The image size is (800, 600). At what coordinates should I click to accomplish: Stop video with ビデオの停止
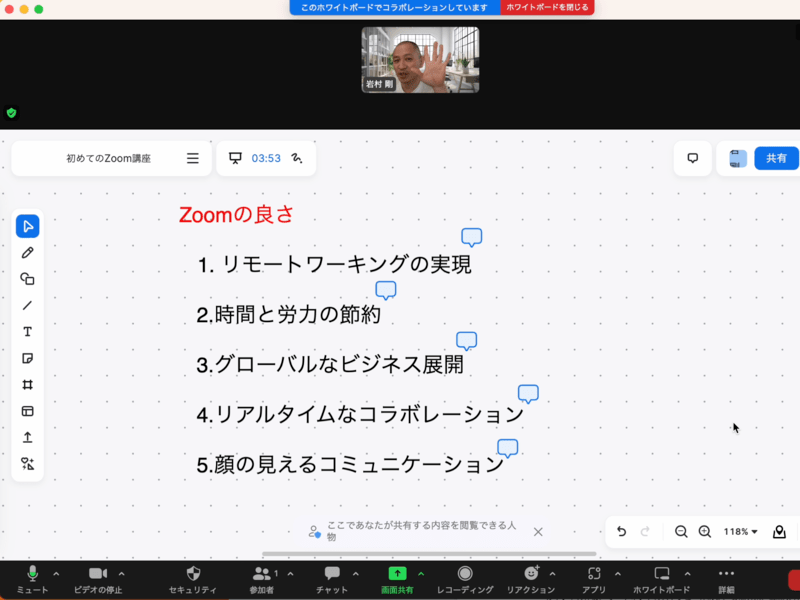tap(98, 578)
